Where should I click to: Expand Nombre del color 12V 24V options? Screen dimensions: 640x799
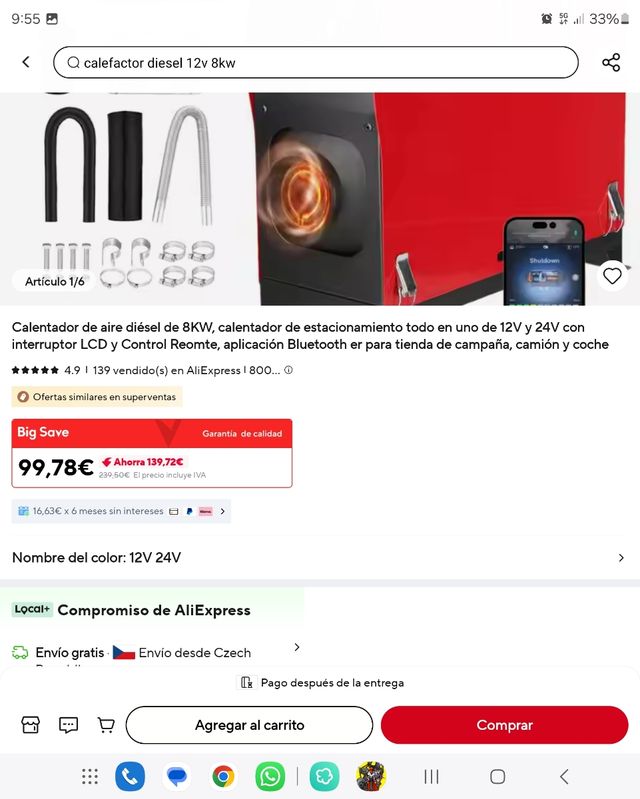click(x=320, y=557)
